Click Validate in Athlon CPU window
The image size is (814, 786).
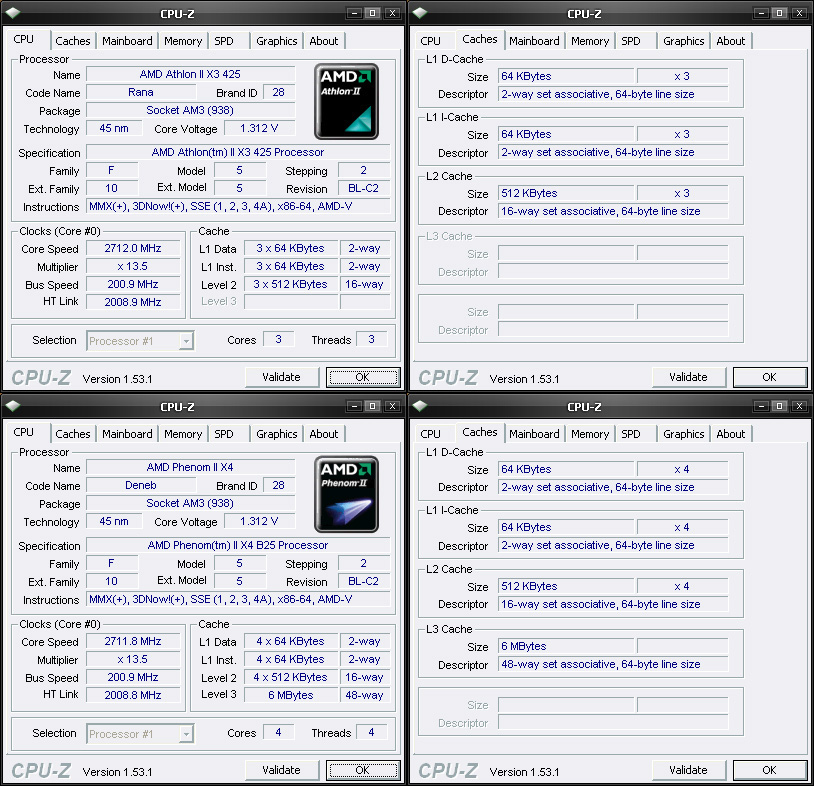(281, 377)
